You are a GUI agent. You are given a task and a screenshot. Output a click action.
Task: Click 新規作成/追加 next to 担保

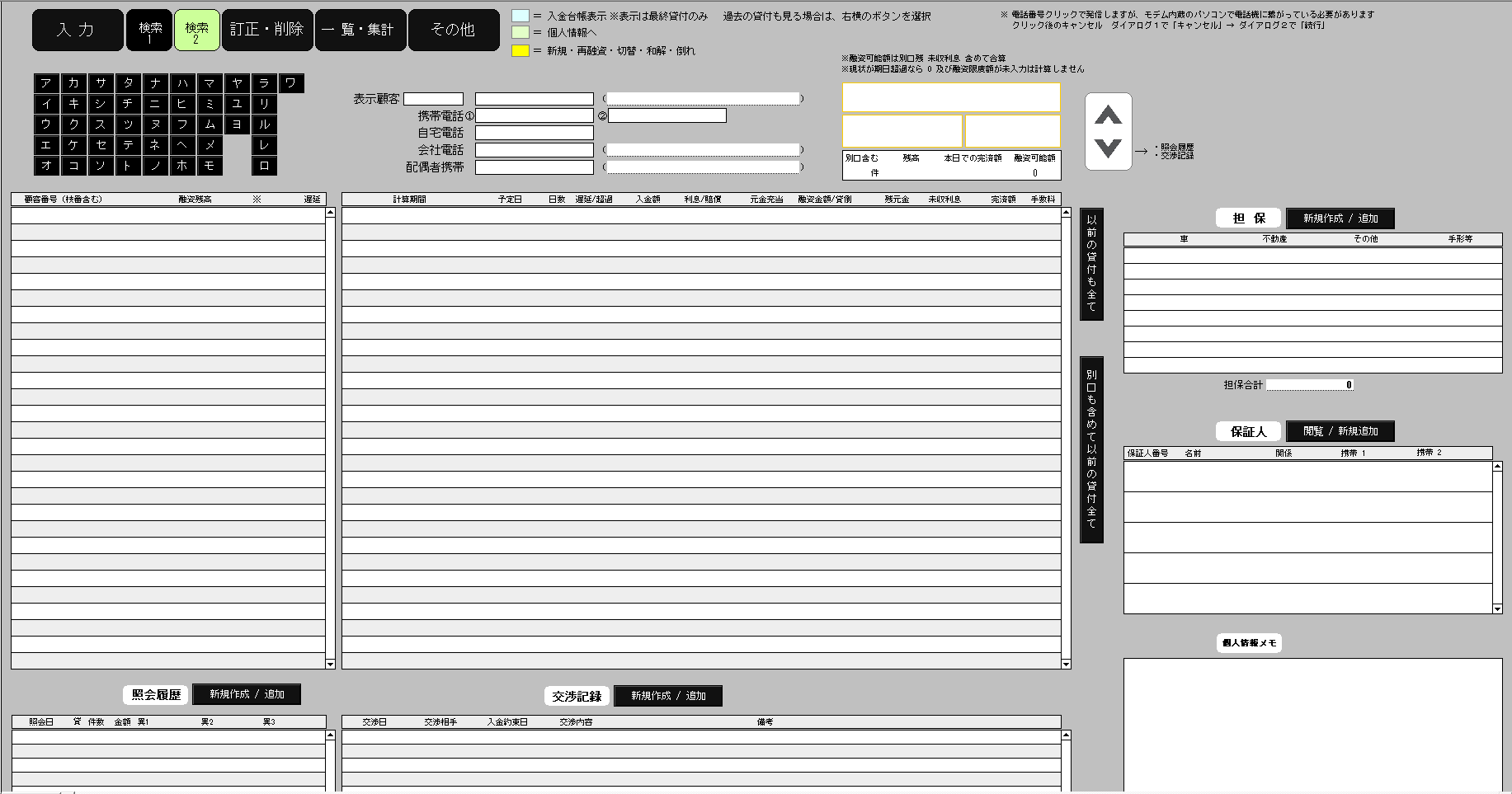coord(1340,218)
